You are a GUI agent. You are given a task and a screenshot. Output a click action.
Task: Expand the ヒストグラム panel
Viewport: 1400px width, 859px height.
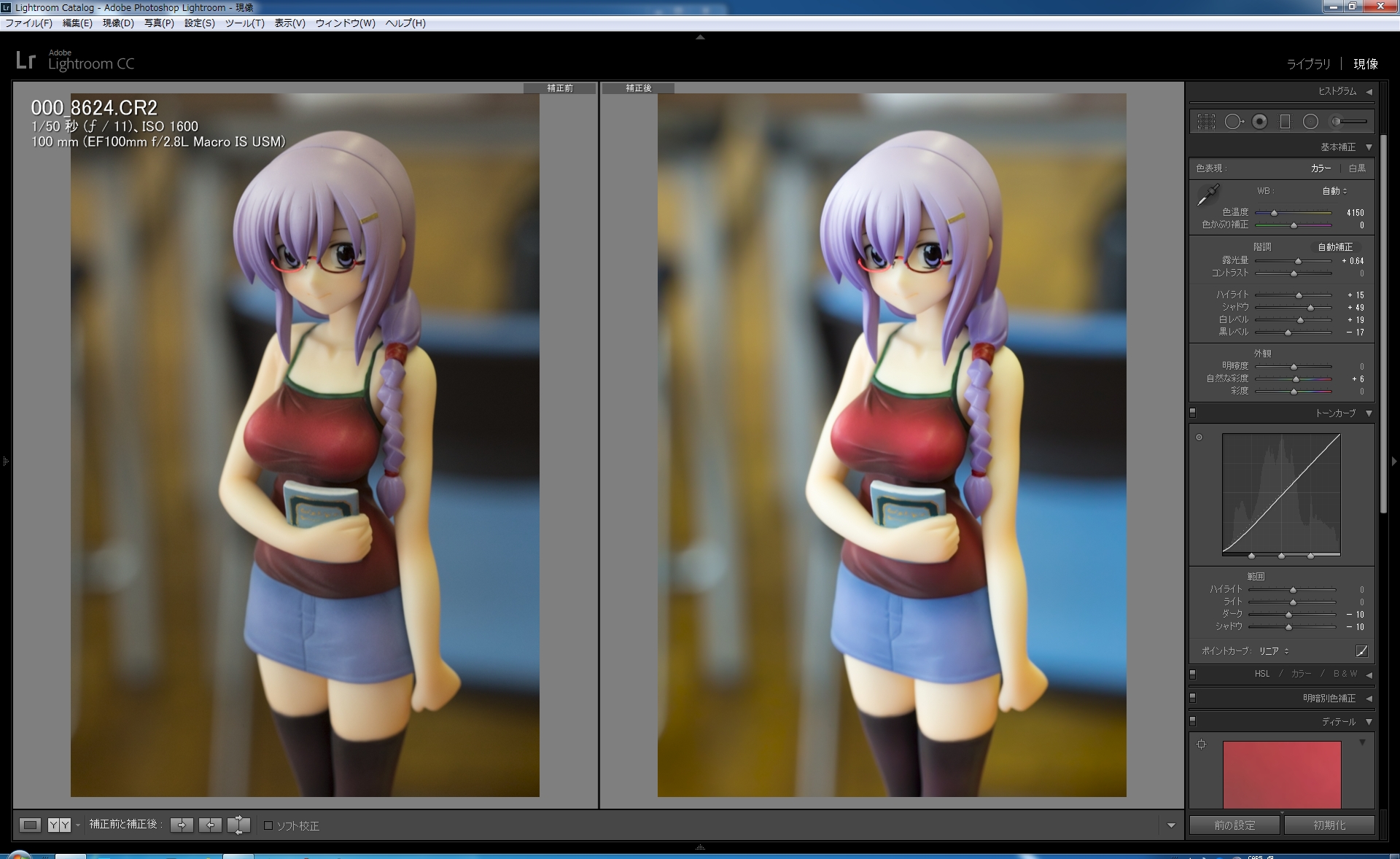point(1369,91)
